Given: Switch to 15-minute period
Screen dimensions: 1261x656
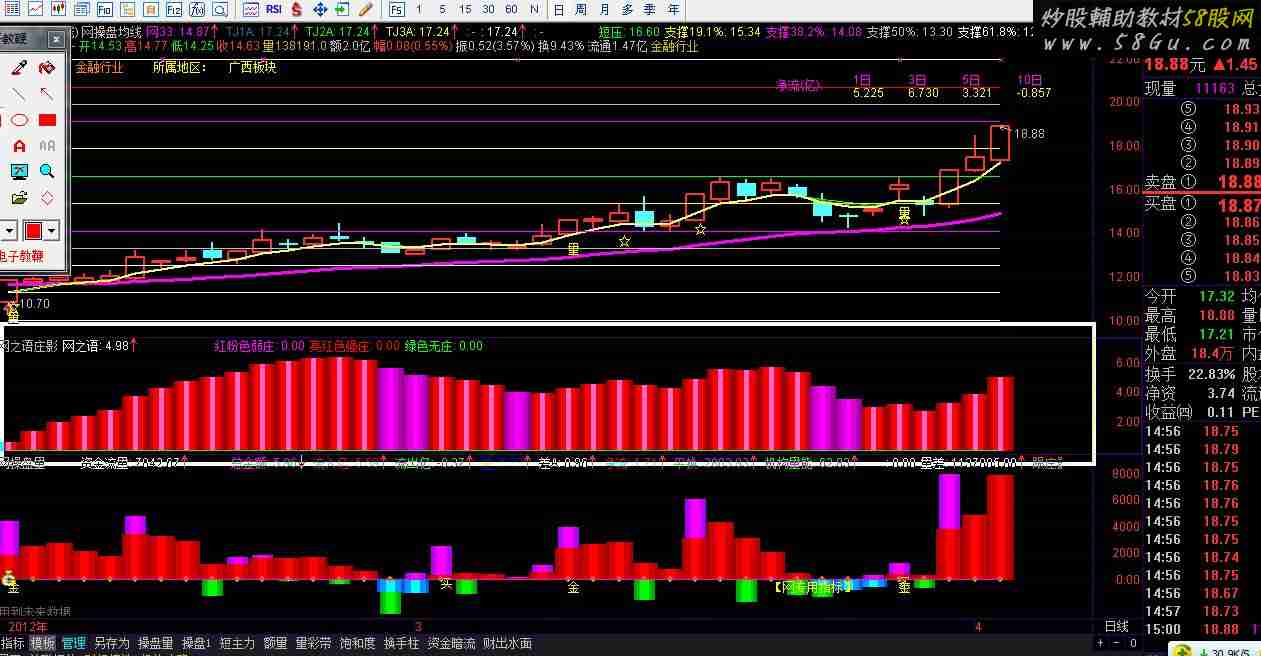Looking at the screenshot, I should (x=465, y=9).
